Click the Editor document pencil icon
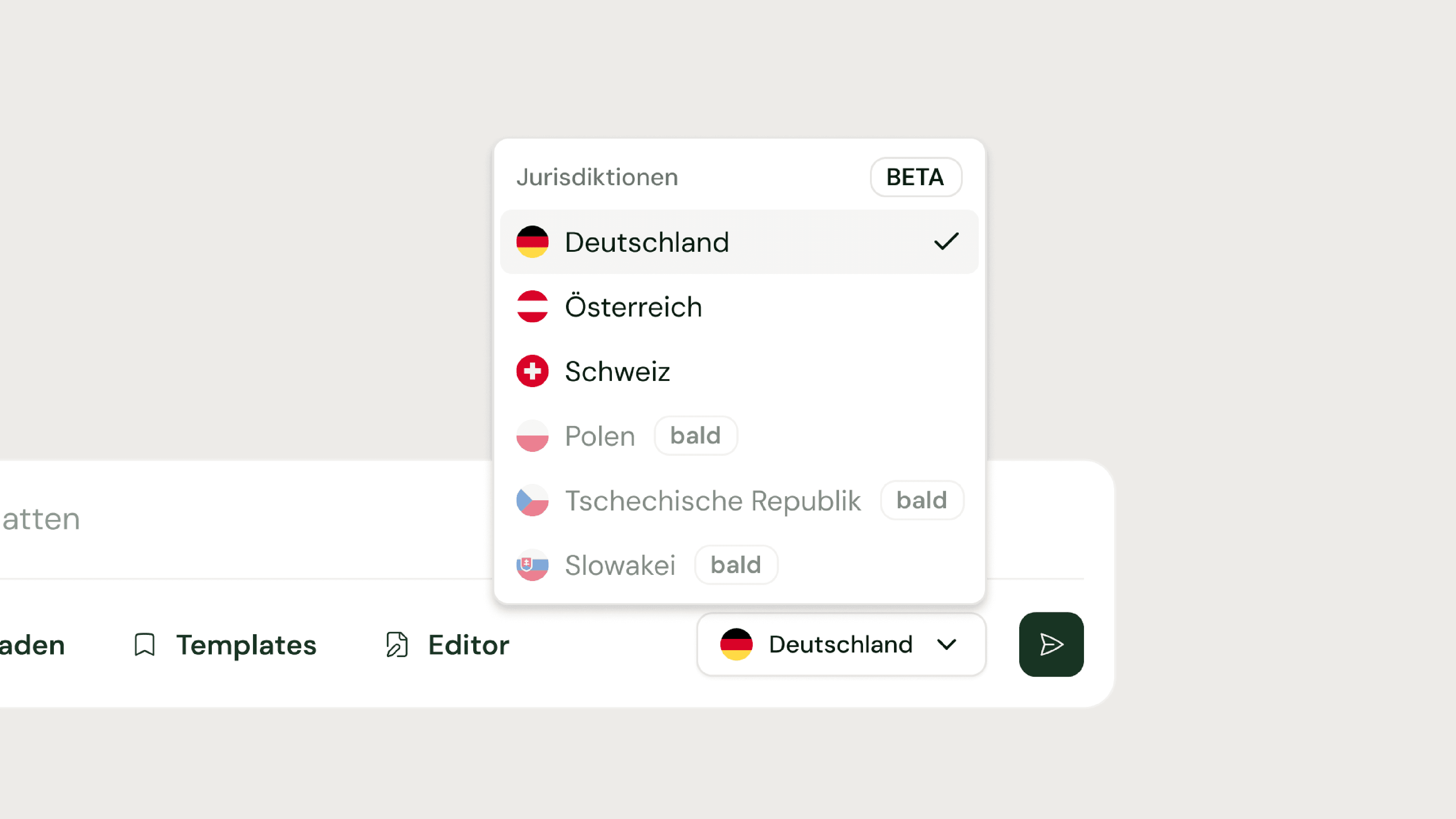1456x819 pixels. click(x=397, y=644)
